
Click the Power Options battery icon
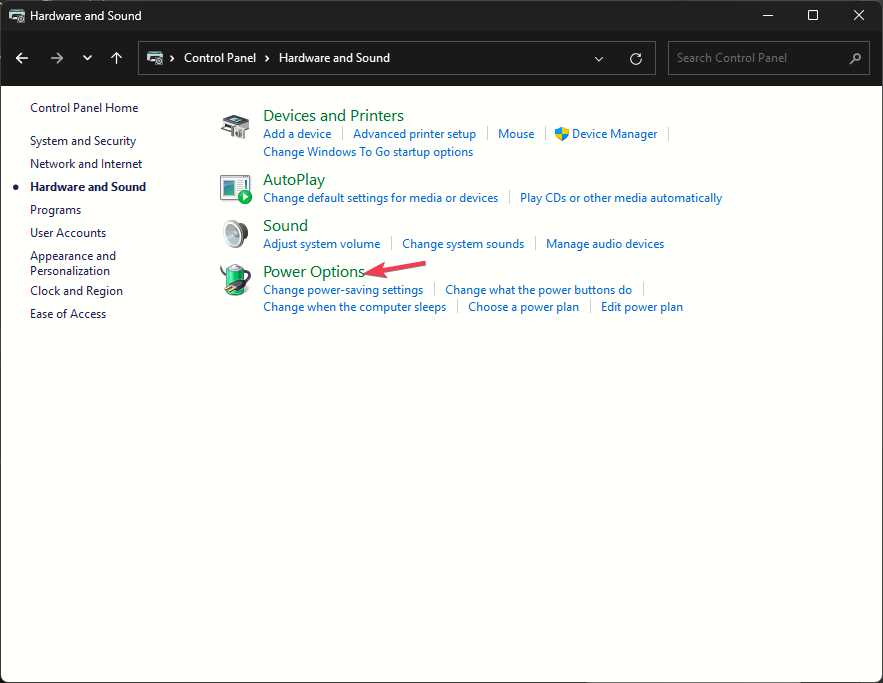coord(234,279)
